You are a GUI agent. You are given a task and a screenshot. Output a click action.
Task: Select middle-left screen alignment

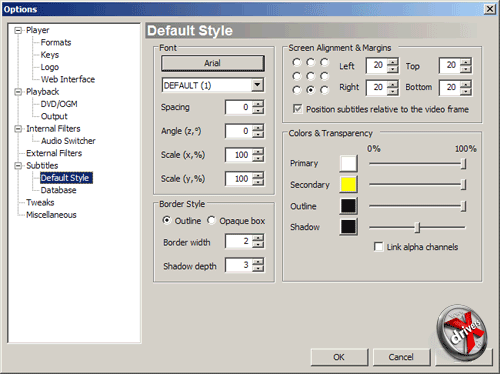tap(296, 76)
